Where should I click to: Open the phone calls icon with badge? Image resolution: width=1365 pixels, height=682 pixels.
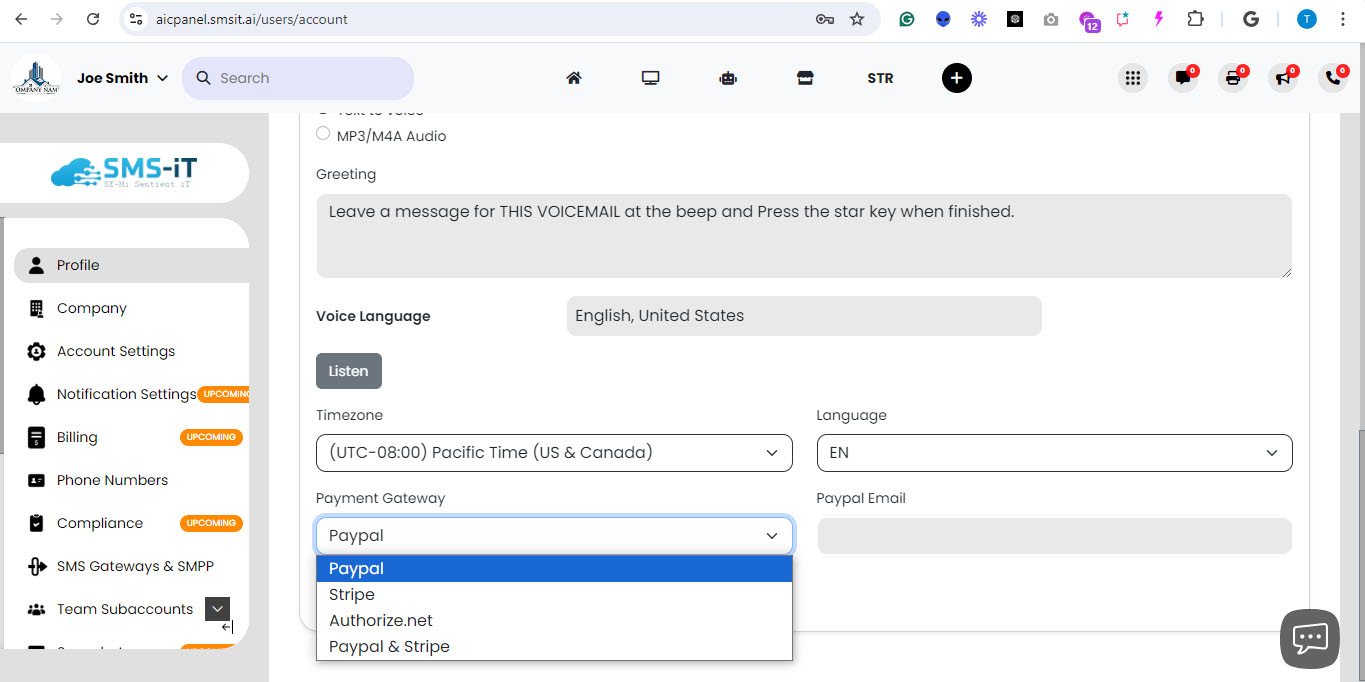[x=1333, y=77]
